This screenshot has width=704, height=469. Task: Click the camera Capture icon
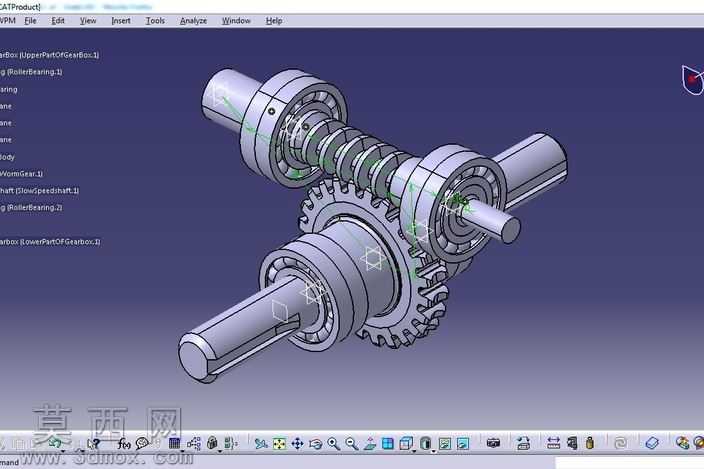tap(493, 443)
